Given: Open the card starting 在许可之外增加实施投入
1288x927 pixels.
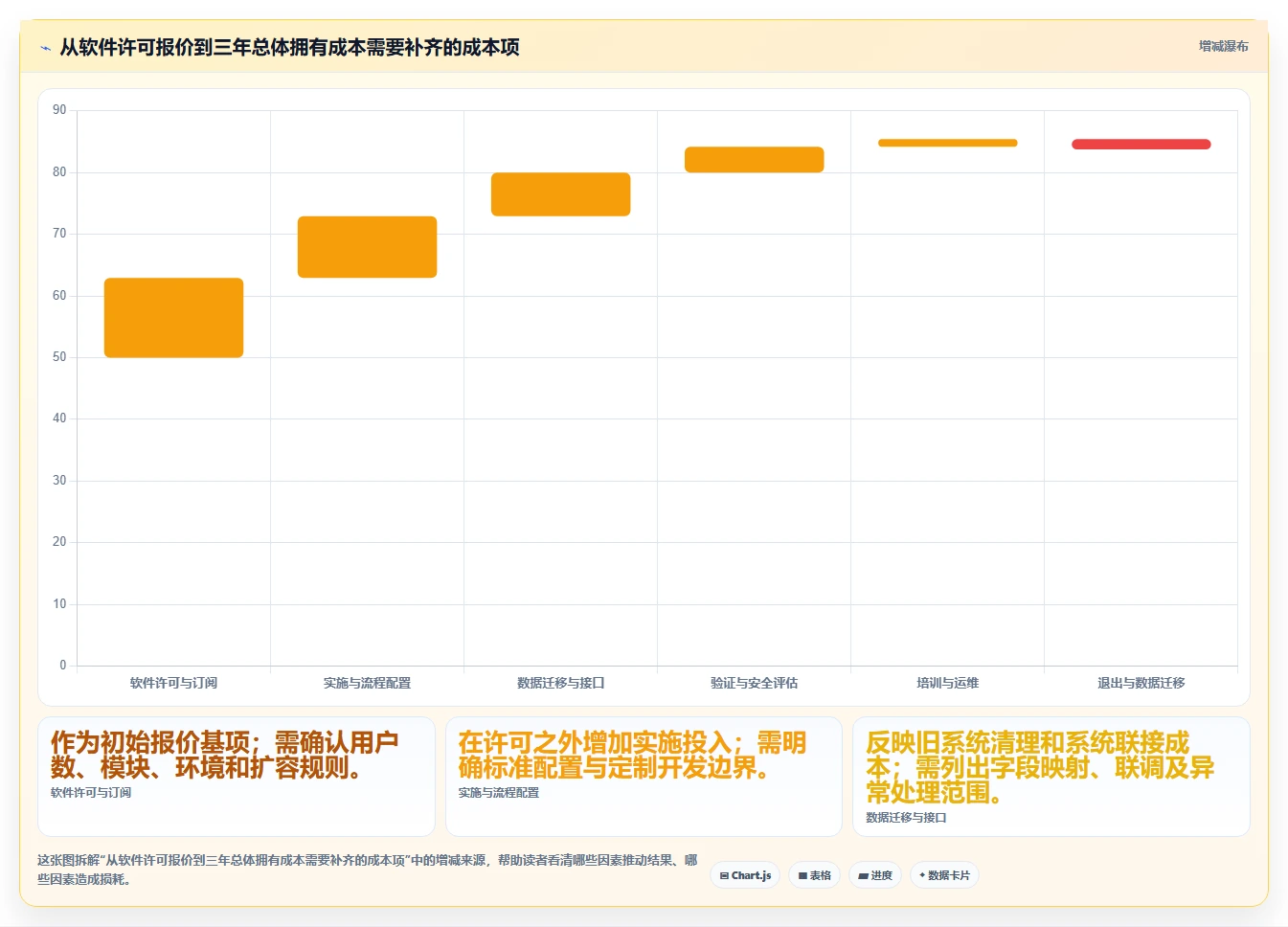Looking at the screenshot, I should click(644, 776).
